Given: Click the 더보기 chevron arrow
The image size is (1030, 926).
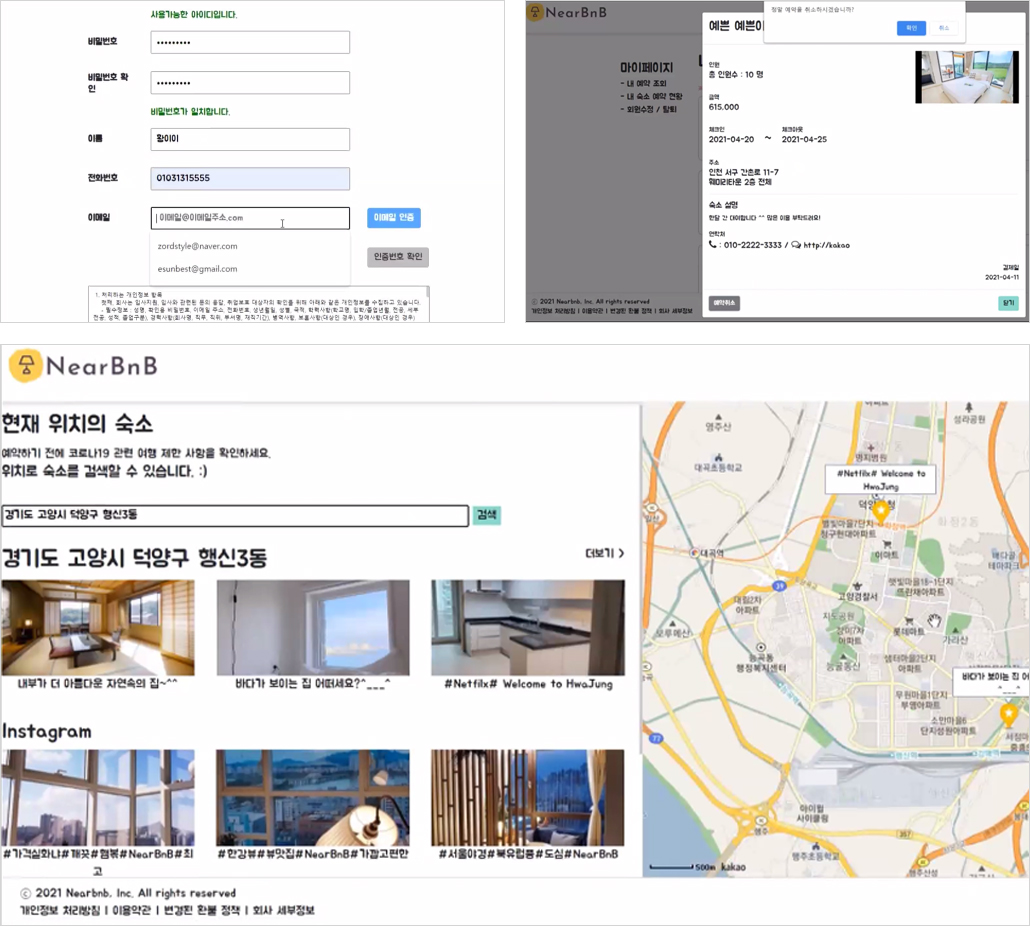Looking at the screenshot, I should coord(621,554).
